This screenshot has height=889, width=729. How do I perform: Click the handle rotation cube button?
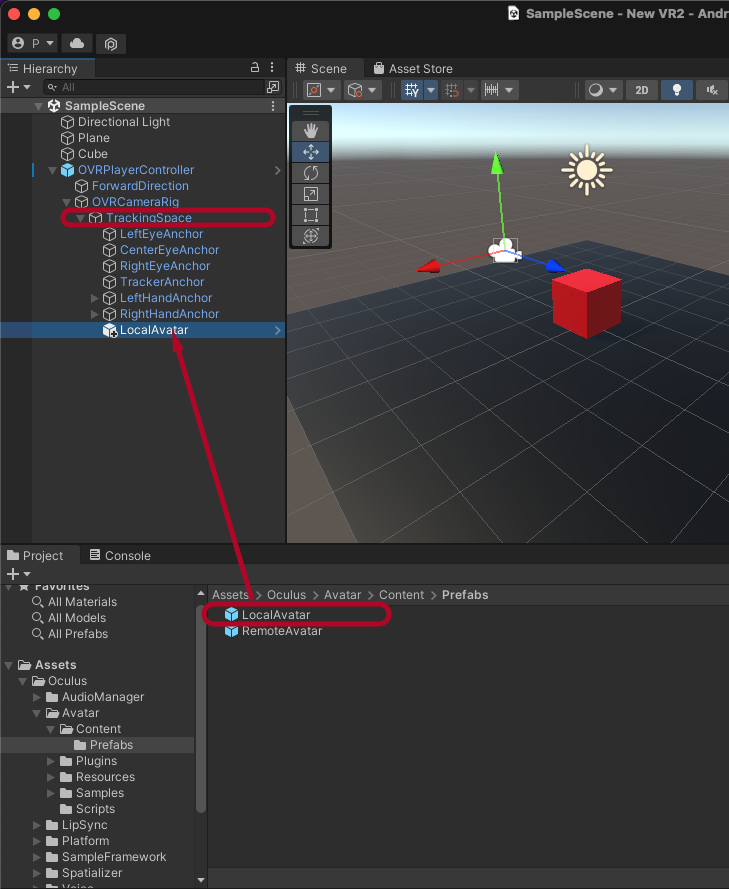(355, 90)
